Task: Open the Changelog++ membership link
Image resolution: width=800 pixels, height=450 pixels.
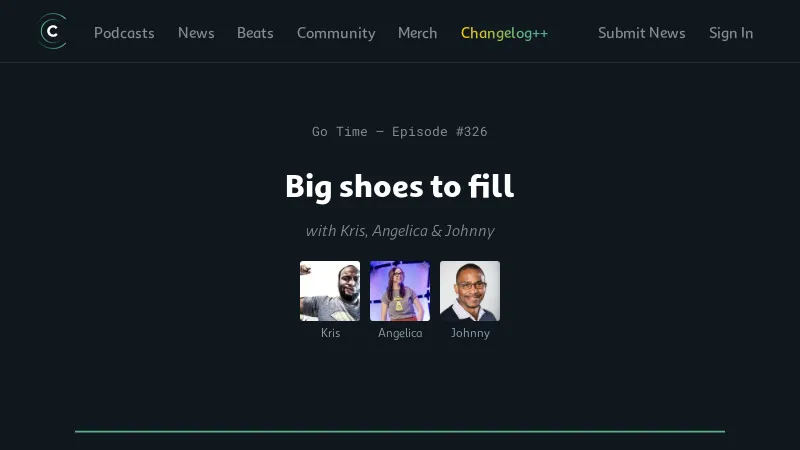Action: coord(504,33)
